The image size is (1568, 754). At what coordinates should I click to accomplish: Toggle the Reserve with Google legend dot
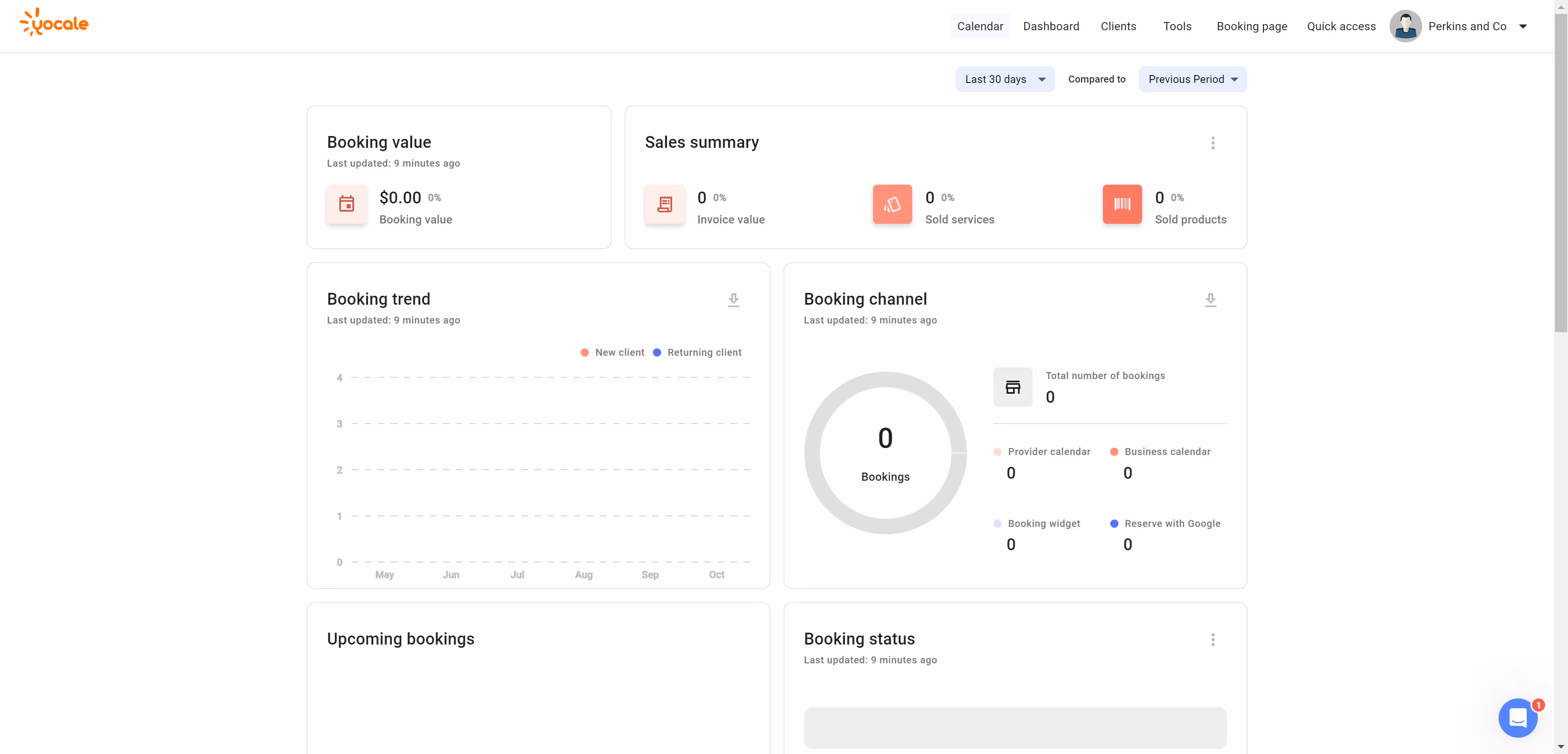point(1114,524)
